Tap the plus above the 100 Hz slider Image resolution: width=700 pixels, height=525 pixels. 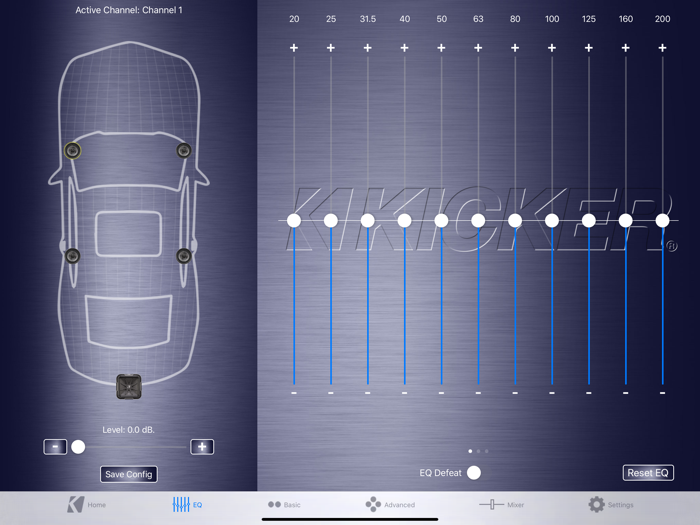tap(552, 48)
